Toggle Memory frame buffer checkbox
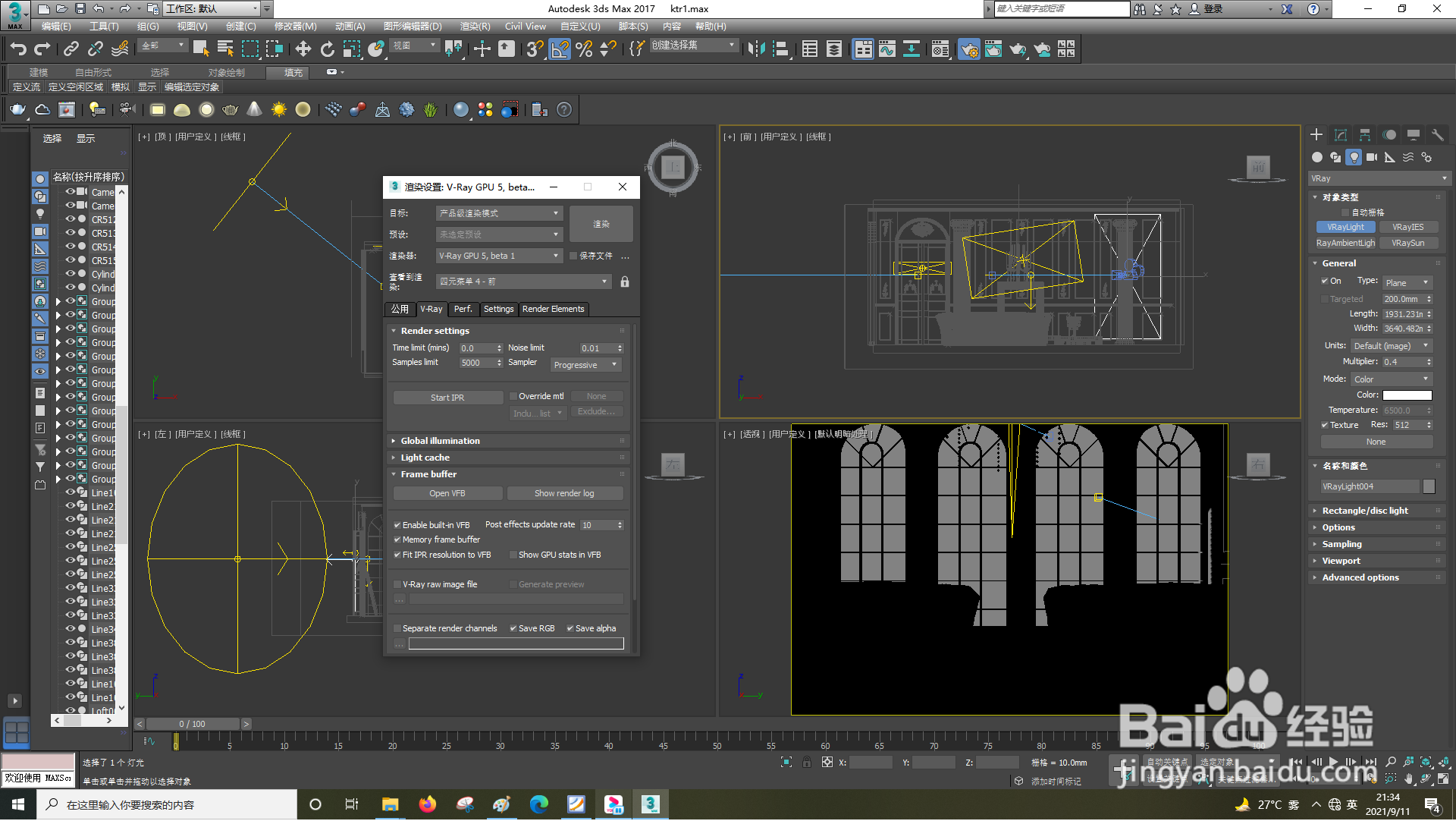 (x=397, y=539)
